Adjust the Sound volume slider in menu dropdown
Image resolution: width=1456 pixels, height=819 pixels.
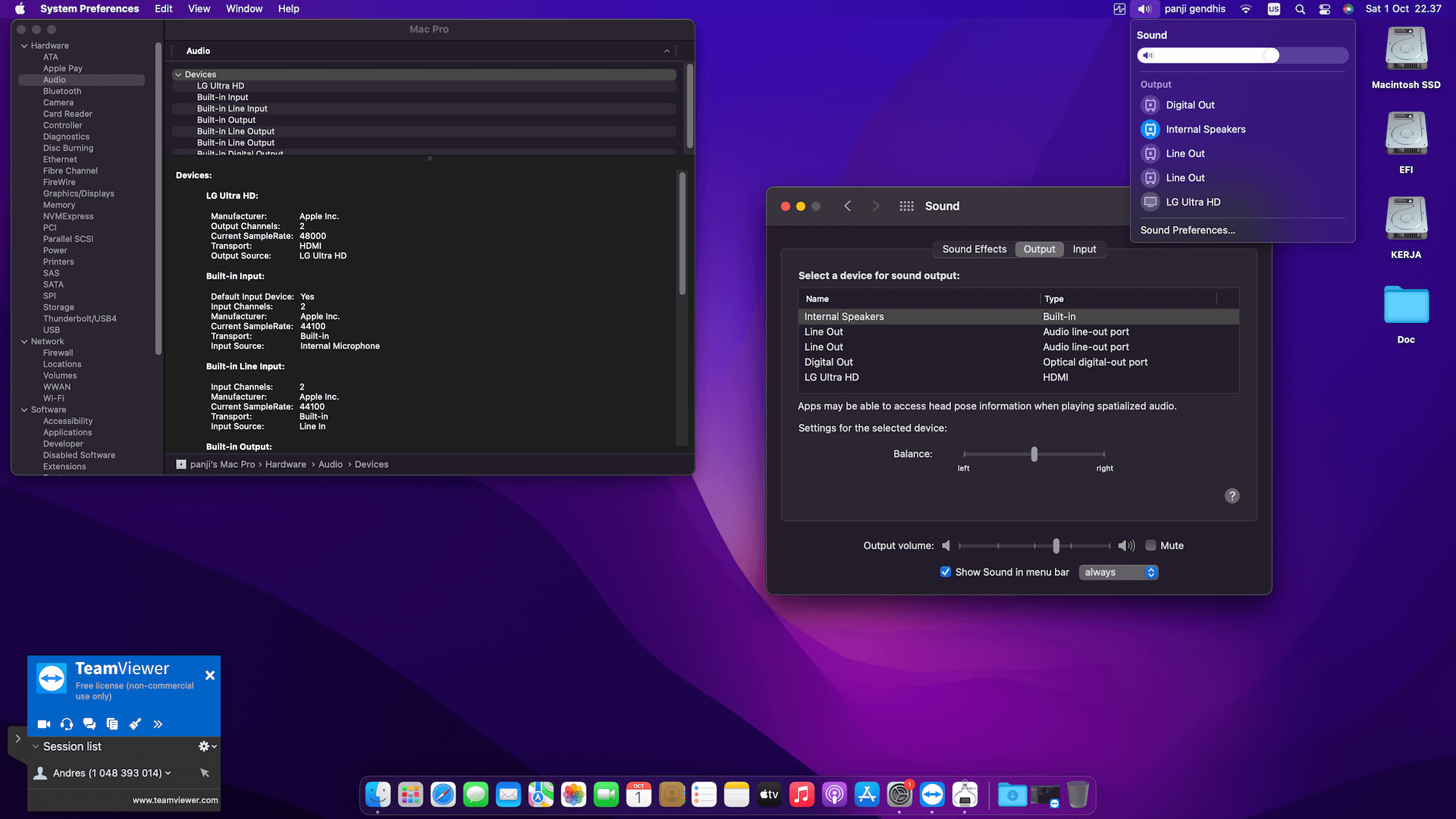click(x=1242, y=55)
